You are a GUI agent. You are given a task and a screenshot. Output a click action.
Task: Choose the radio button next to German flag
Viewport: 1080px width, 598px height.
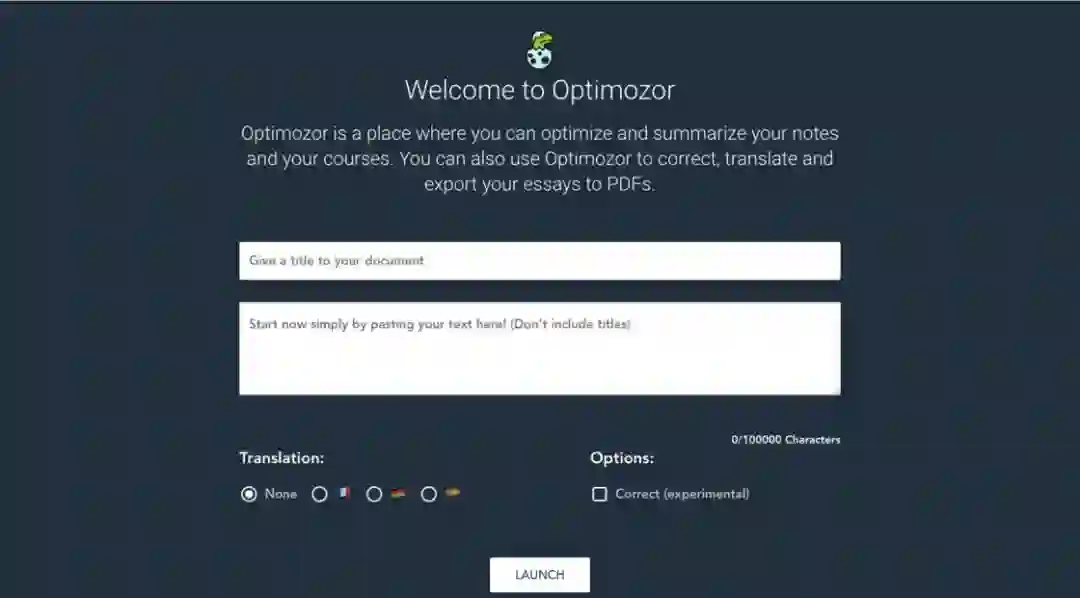[374, 494]
